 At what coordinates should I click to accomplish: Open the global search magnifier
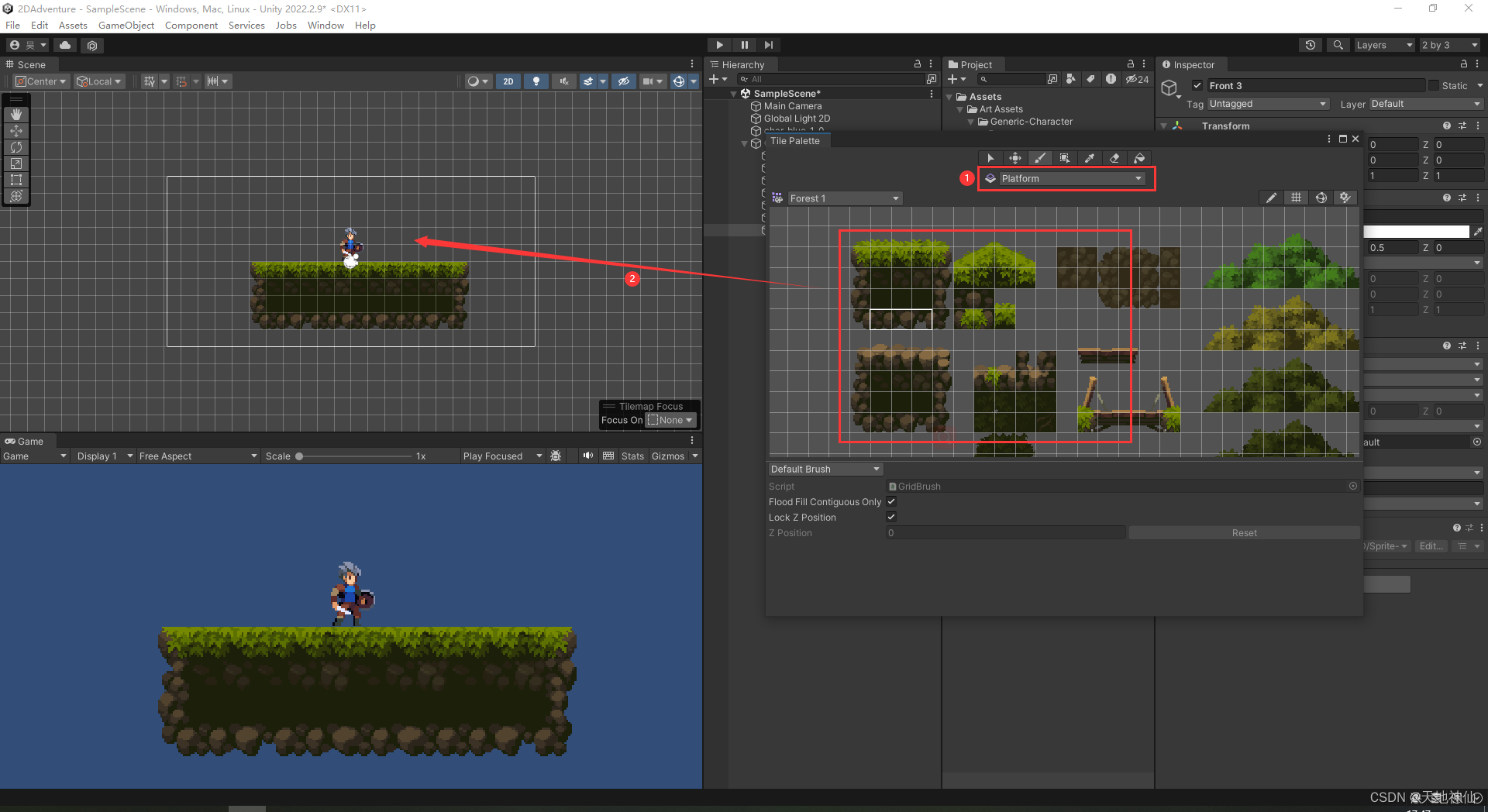[x=1338, y=45]
